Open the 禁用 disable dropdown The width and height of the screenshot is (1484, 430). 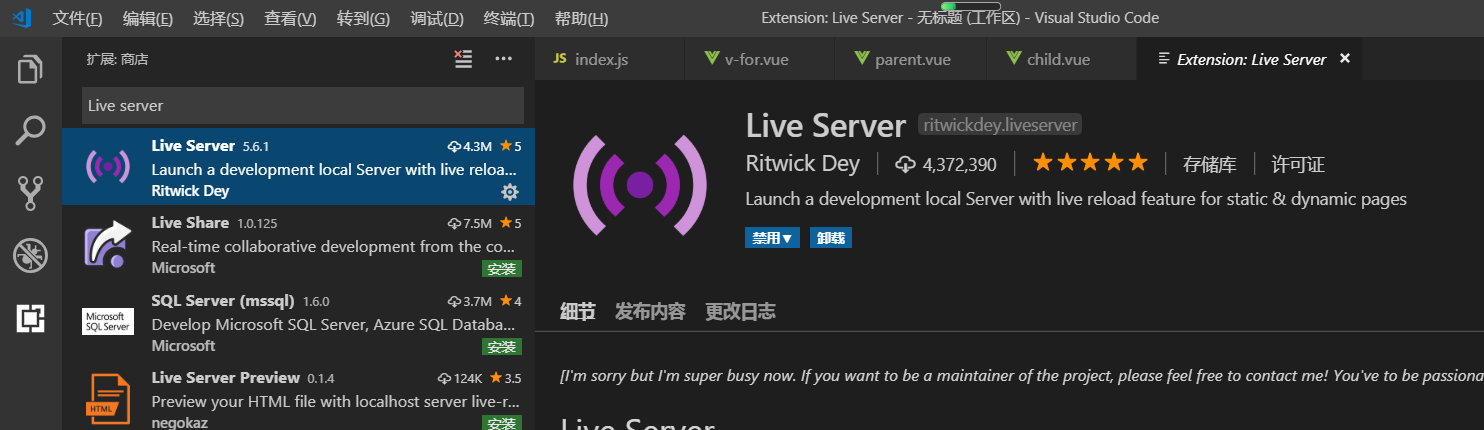coord(772,238)
